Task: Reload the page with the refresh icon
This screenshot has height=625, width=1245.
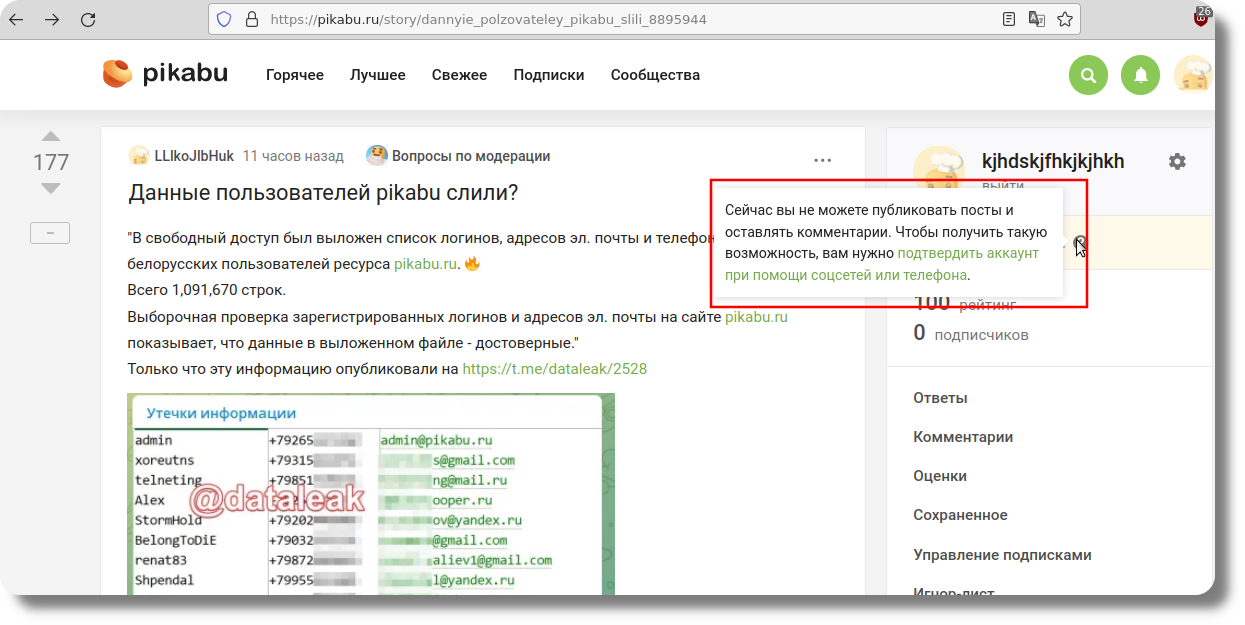Action: coord(88,19)
